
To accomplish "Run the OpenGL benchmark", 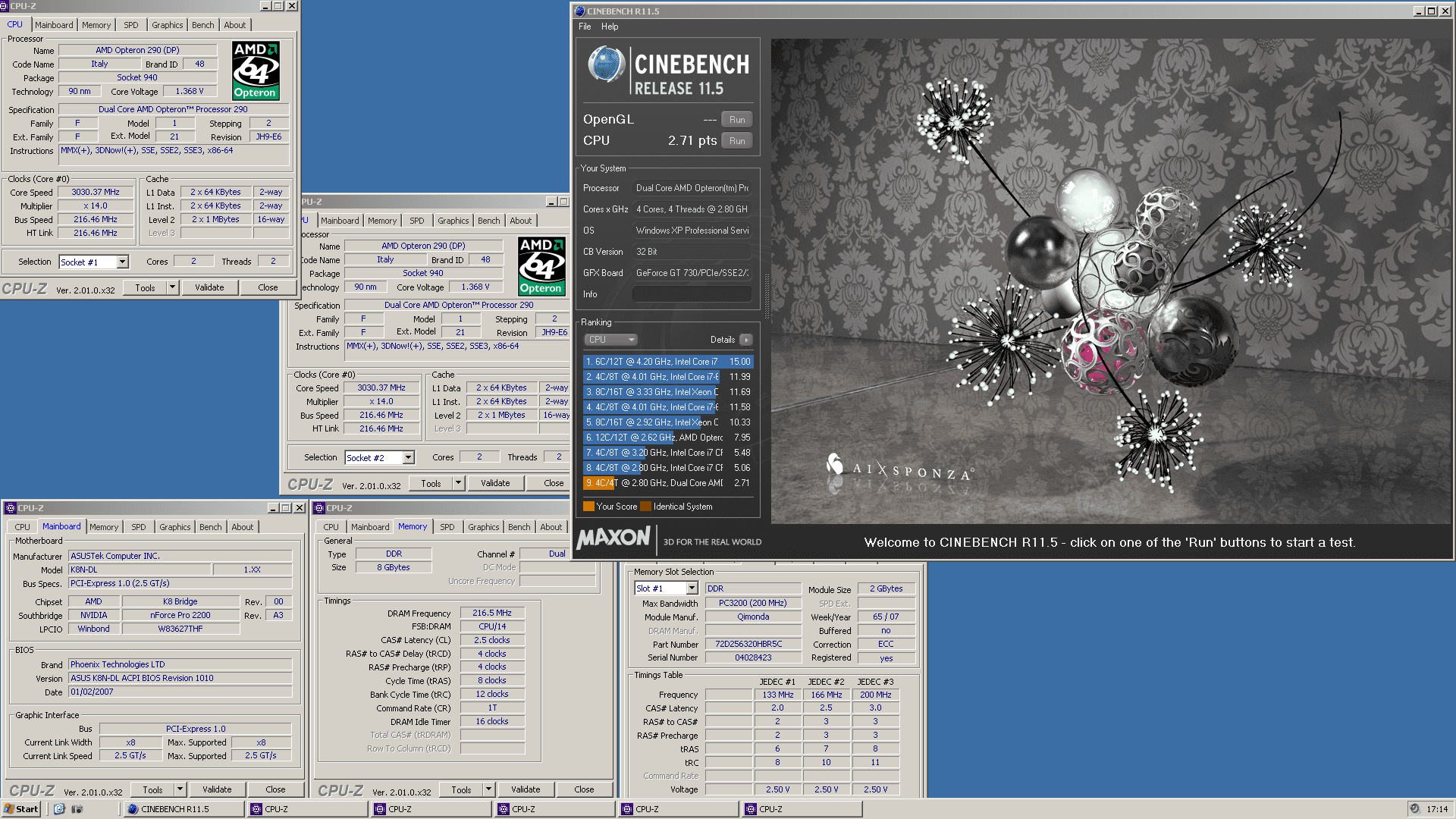I will (737, 120).
